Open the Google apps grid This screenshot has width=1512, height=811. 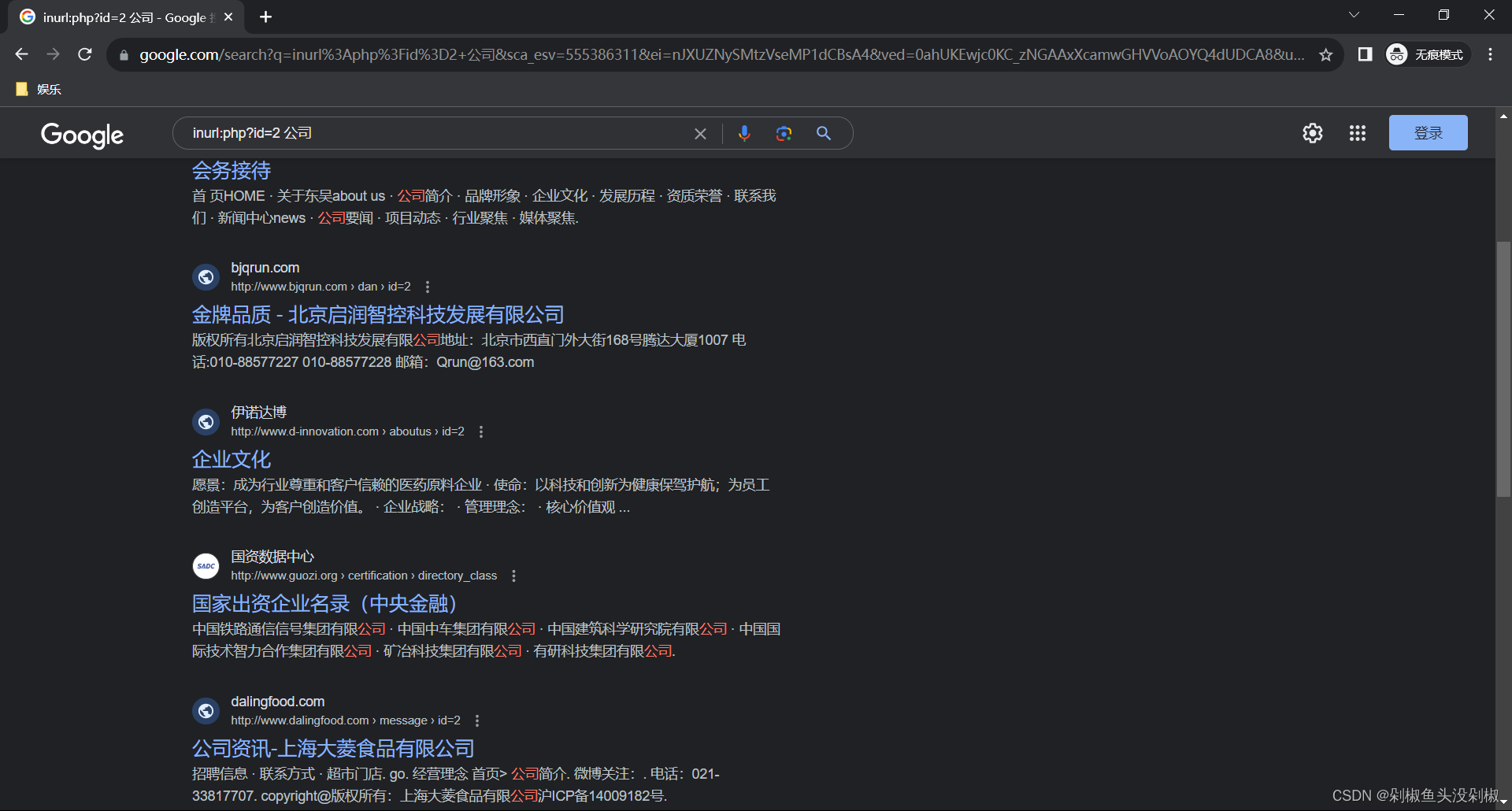(1357, 133)
